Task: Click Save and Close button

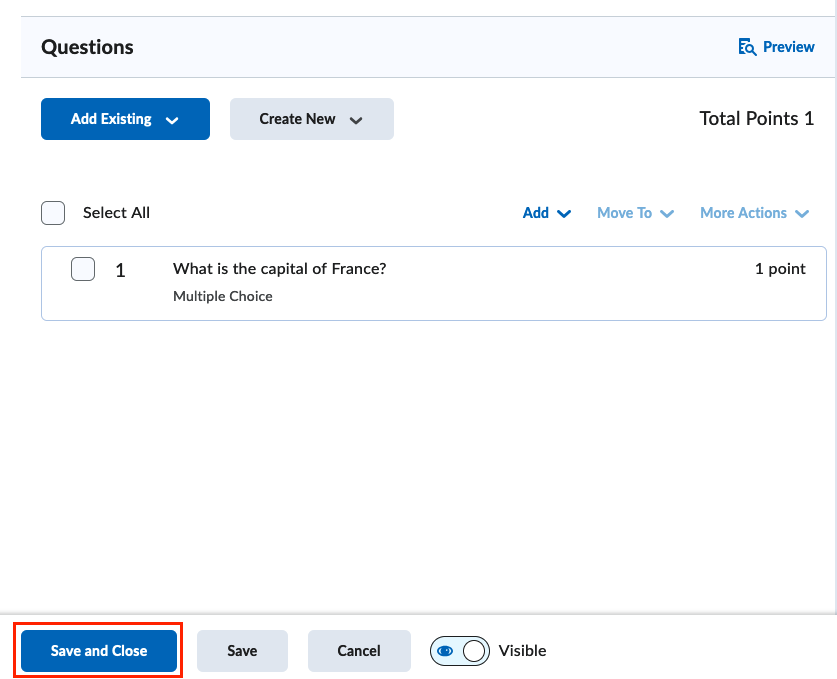Action: 99,651
